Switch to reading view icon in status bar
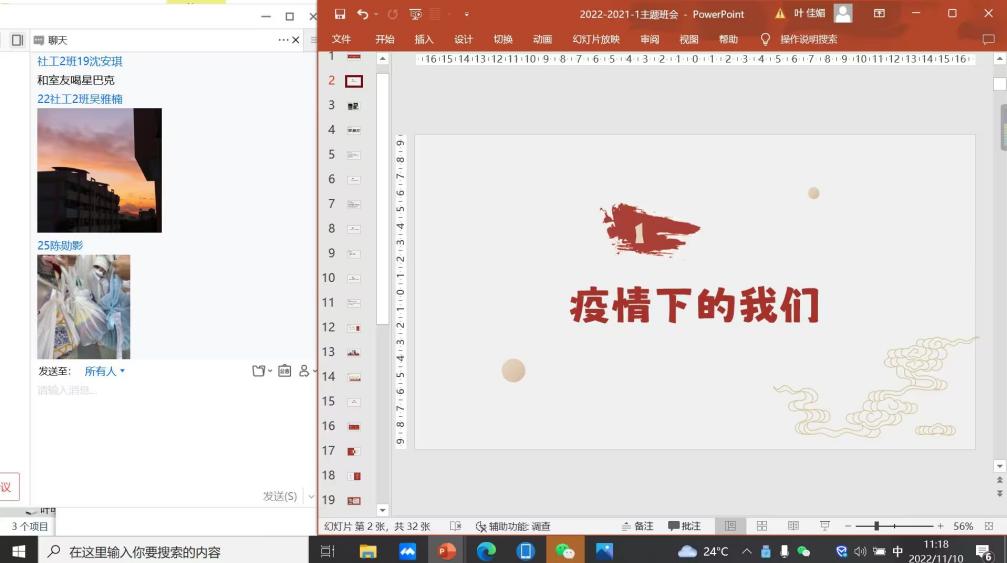 (793, 526)
